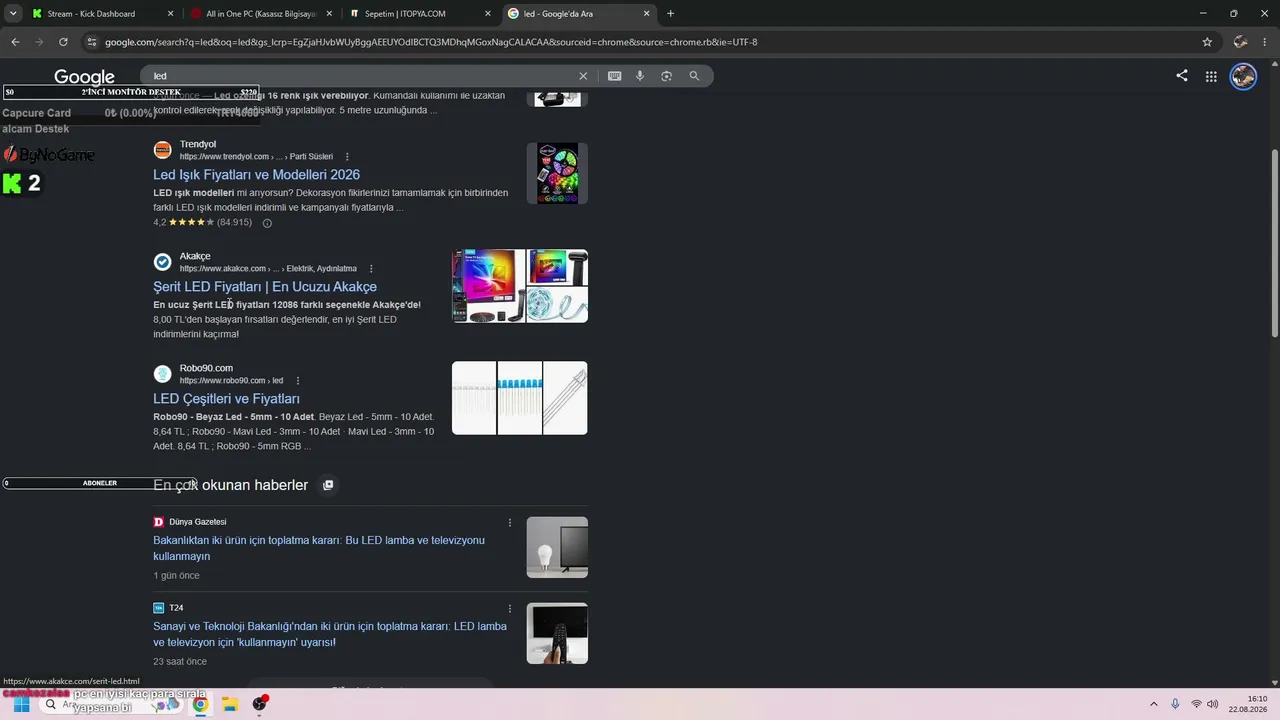The width and height of the screenshot is (1280, 720).
Task: Close the All in One PC tab
Action: (329, 14)
